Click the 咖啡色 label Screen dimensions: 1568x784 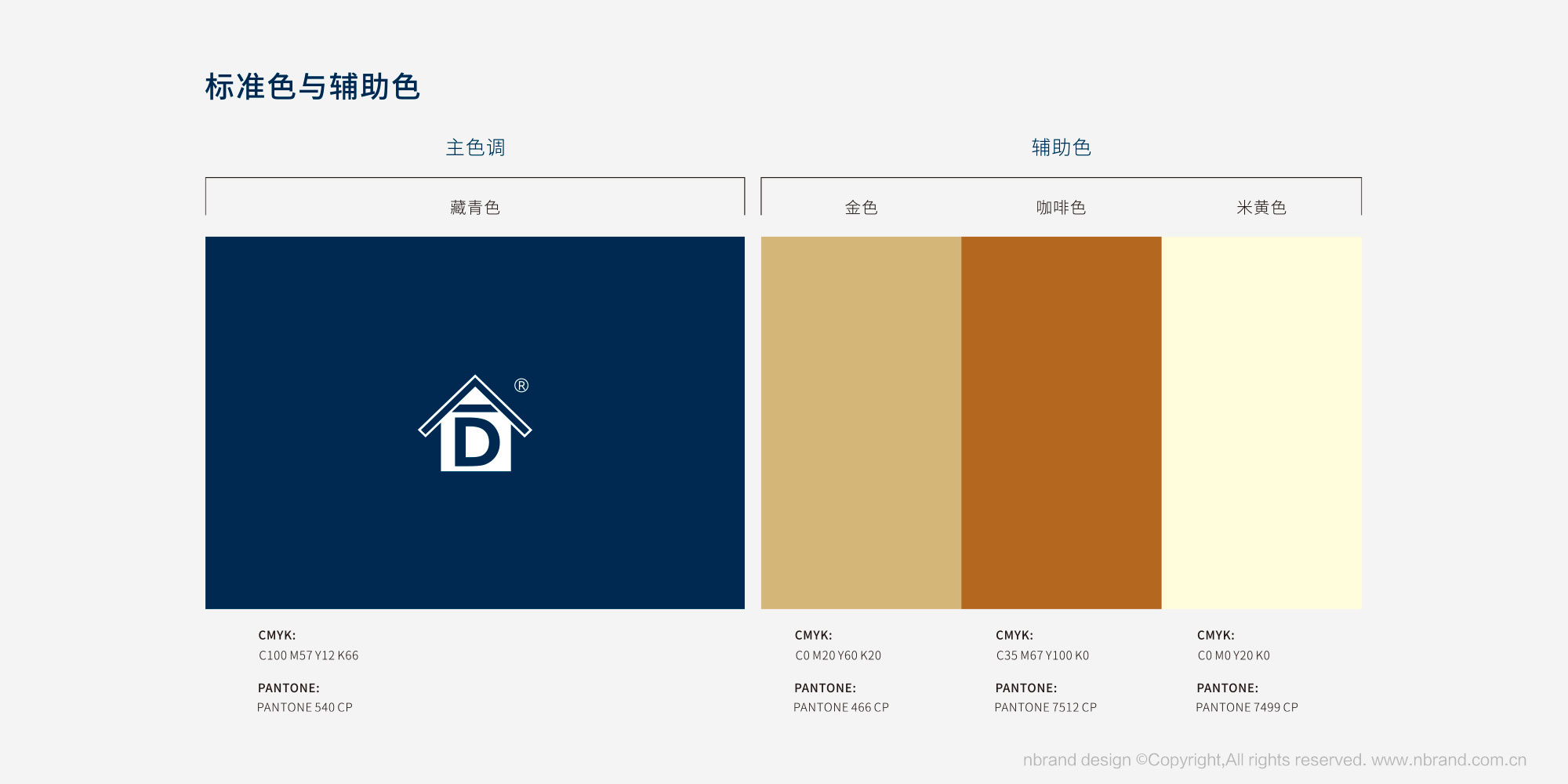[x=1062, y=208]
